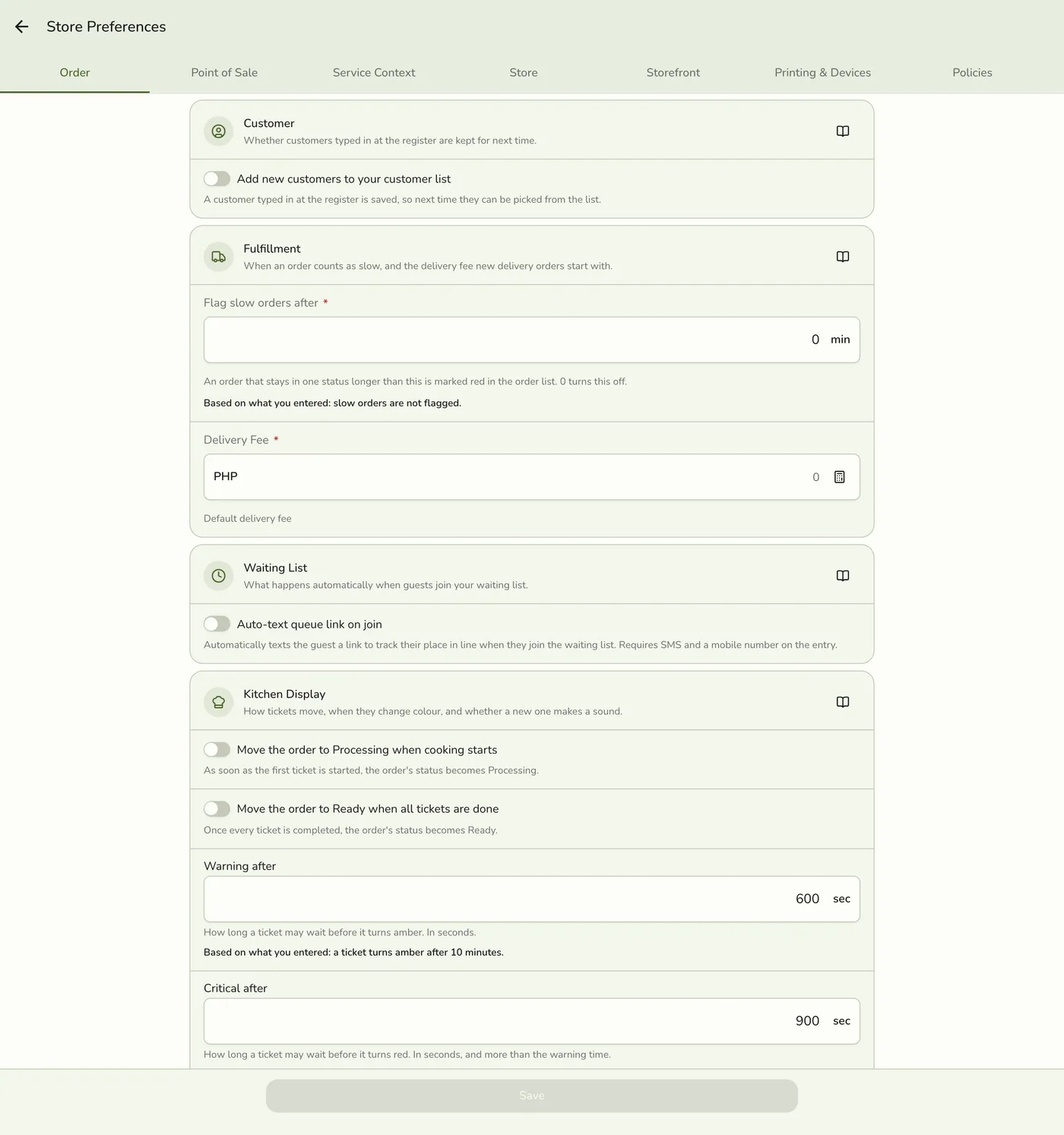Switch to the Order tab

(x=74, y=73)
